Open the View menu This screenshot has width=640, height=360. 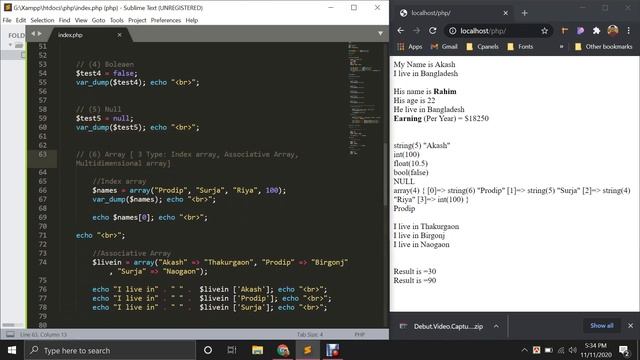point(81,20)
